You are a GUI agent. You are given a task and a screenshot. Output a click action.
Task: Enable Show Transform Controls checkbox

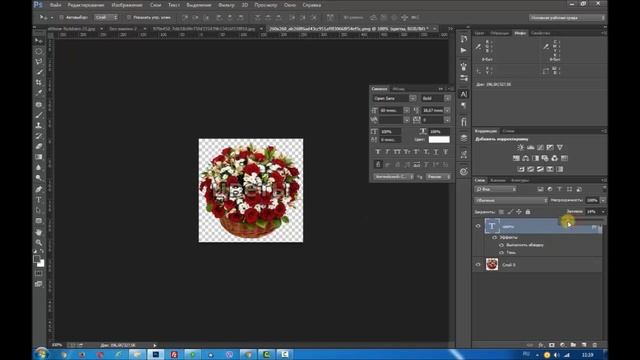pyautogui.click(x=129, y=18)
